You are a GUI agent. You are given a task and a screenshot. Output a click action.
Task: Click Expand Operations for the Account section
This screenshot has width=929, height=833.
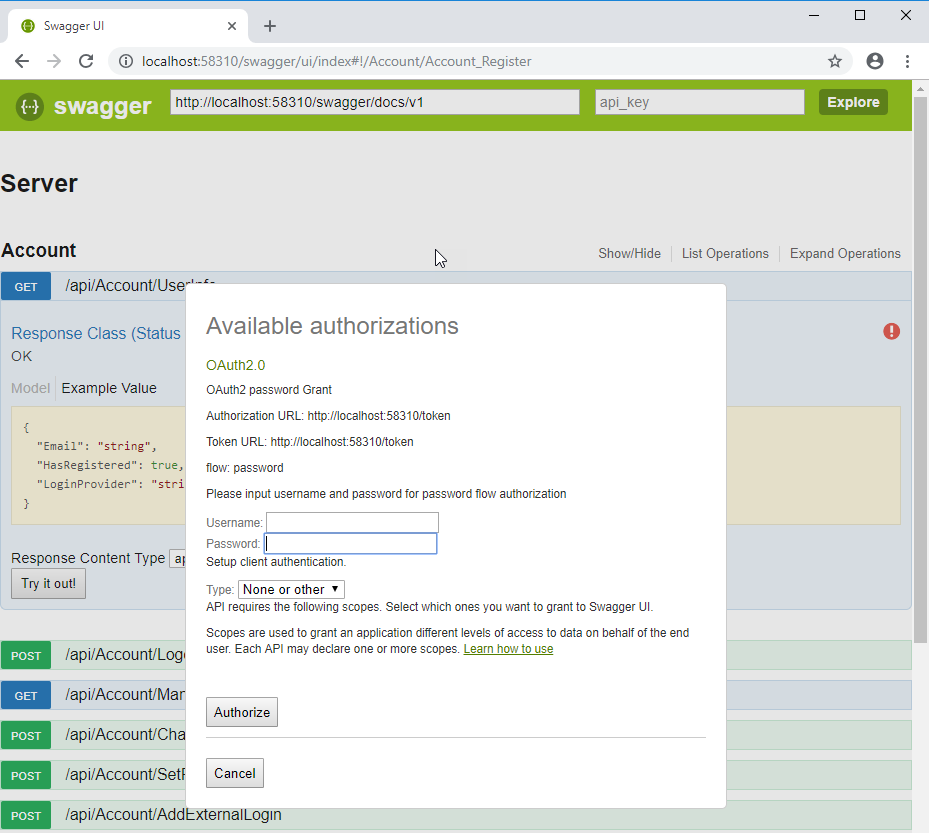[845, 253]
